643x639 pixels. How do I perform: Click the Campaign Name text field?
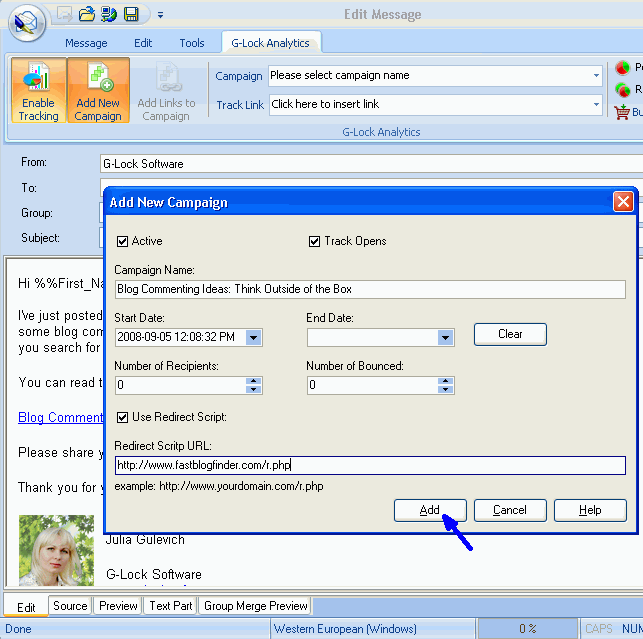[370, 289]
